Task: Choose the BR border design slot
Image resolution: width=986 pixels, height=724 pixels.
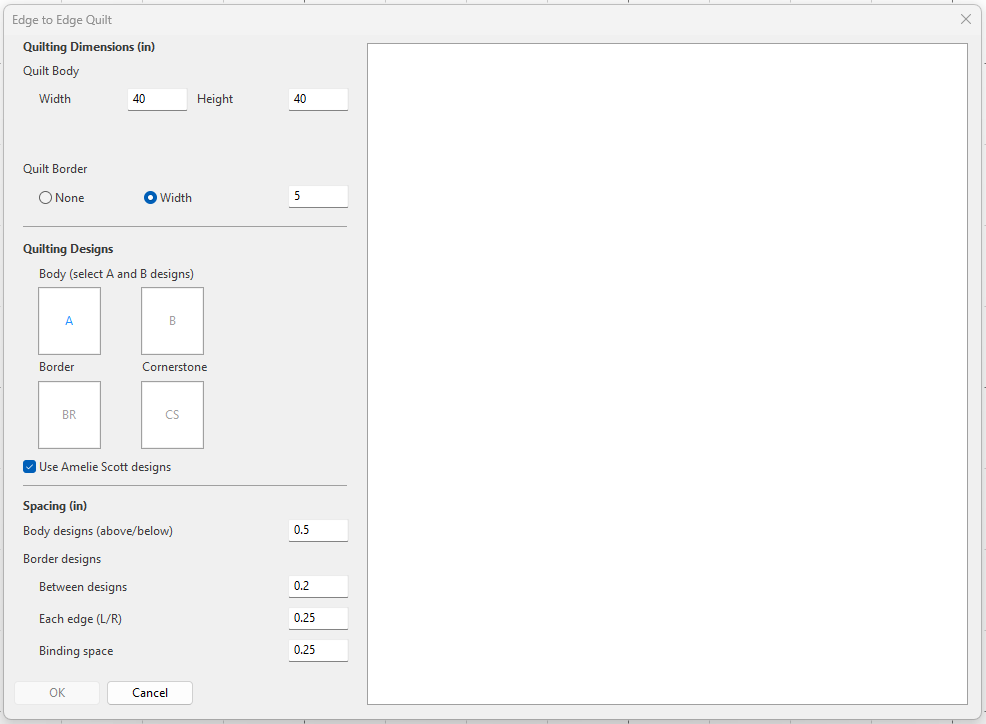Action: click(x=69, y=415)
